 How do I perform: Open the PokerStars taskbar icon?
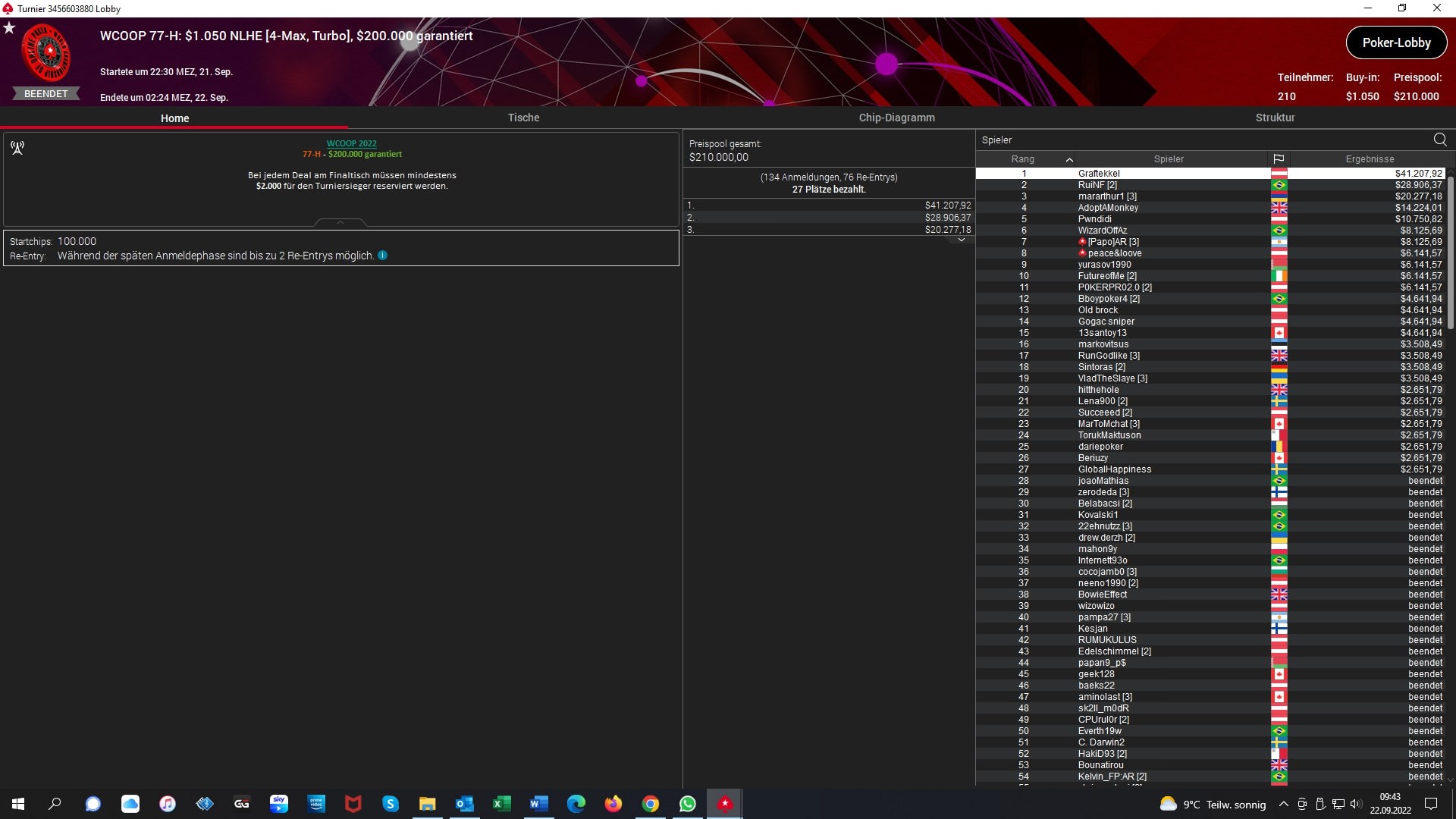pos(725,804)
